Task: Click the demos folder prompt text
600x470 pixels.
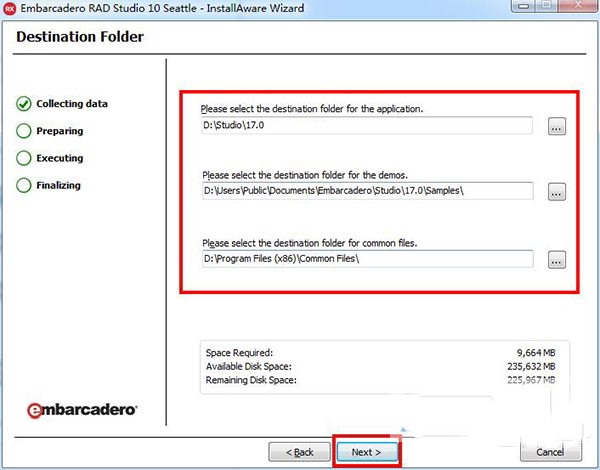Action: pyautogui.click(x=305, y=175)
